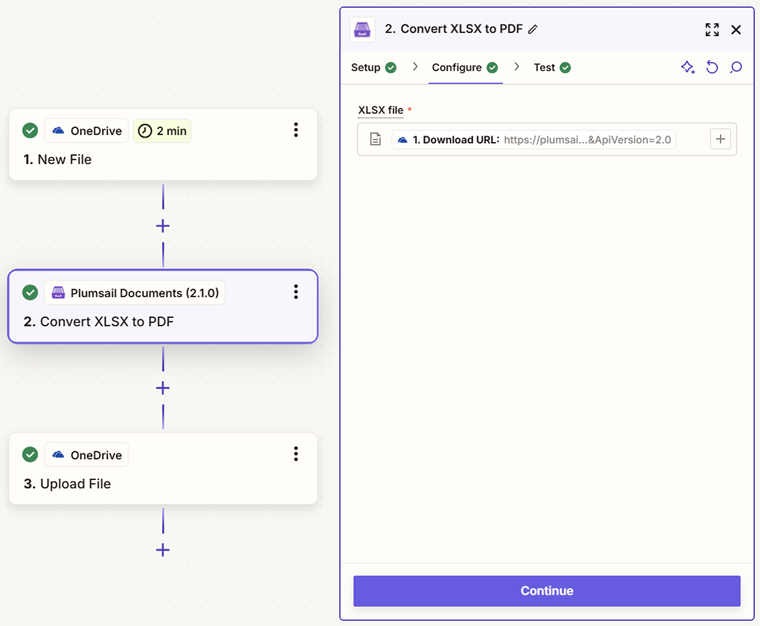Rename step with the pencil edit icon
Image resolution: width=760 pixels, height=626 pixels.
pyautogui.click(x=533, y=30)
